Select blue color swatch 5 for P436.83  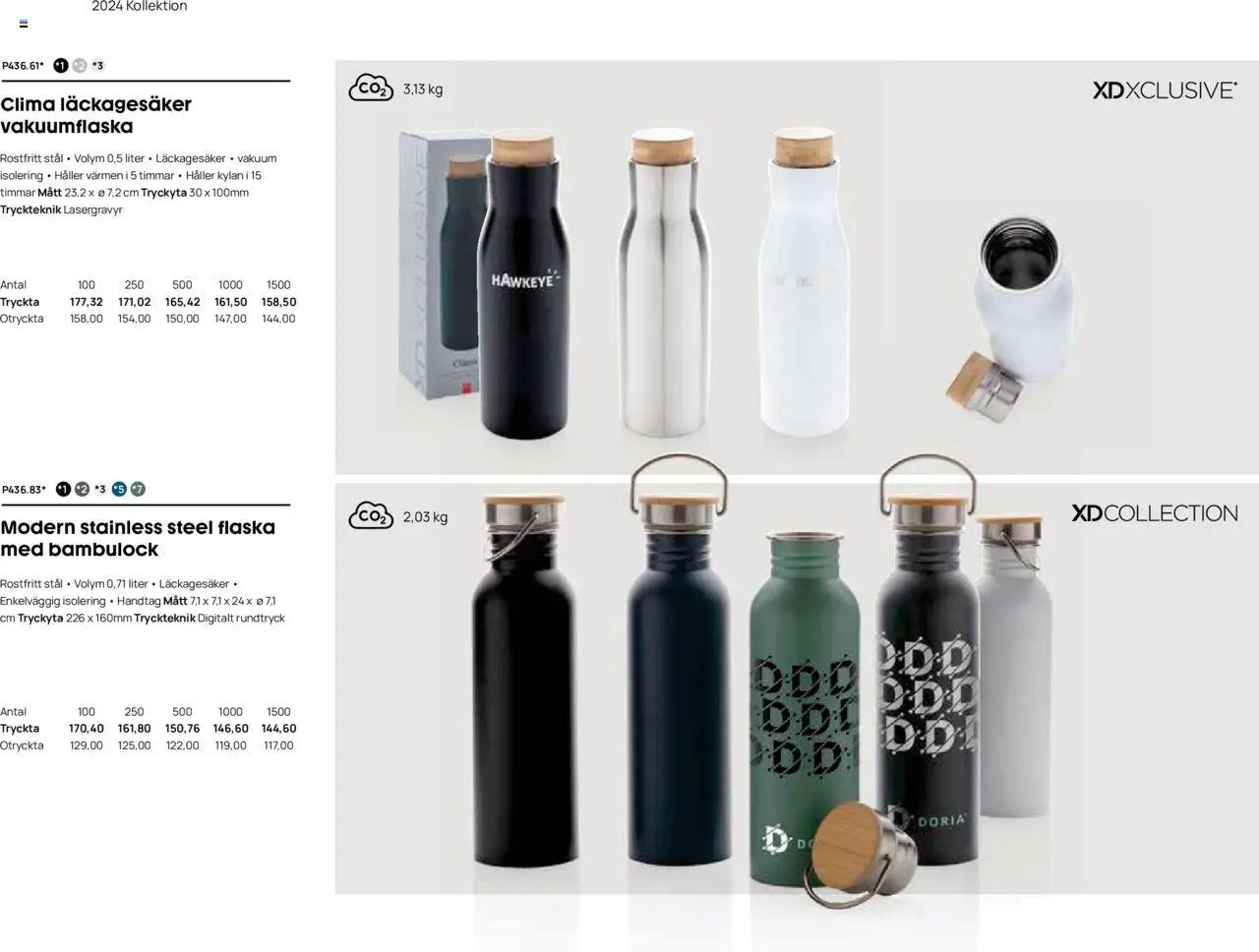[x=119, y=489]
